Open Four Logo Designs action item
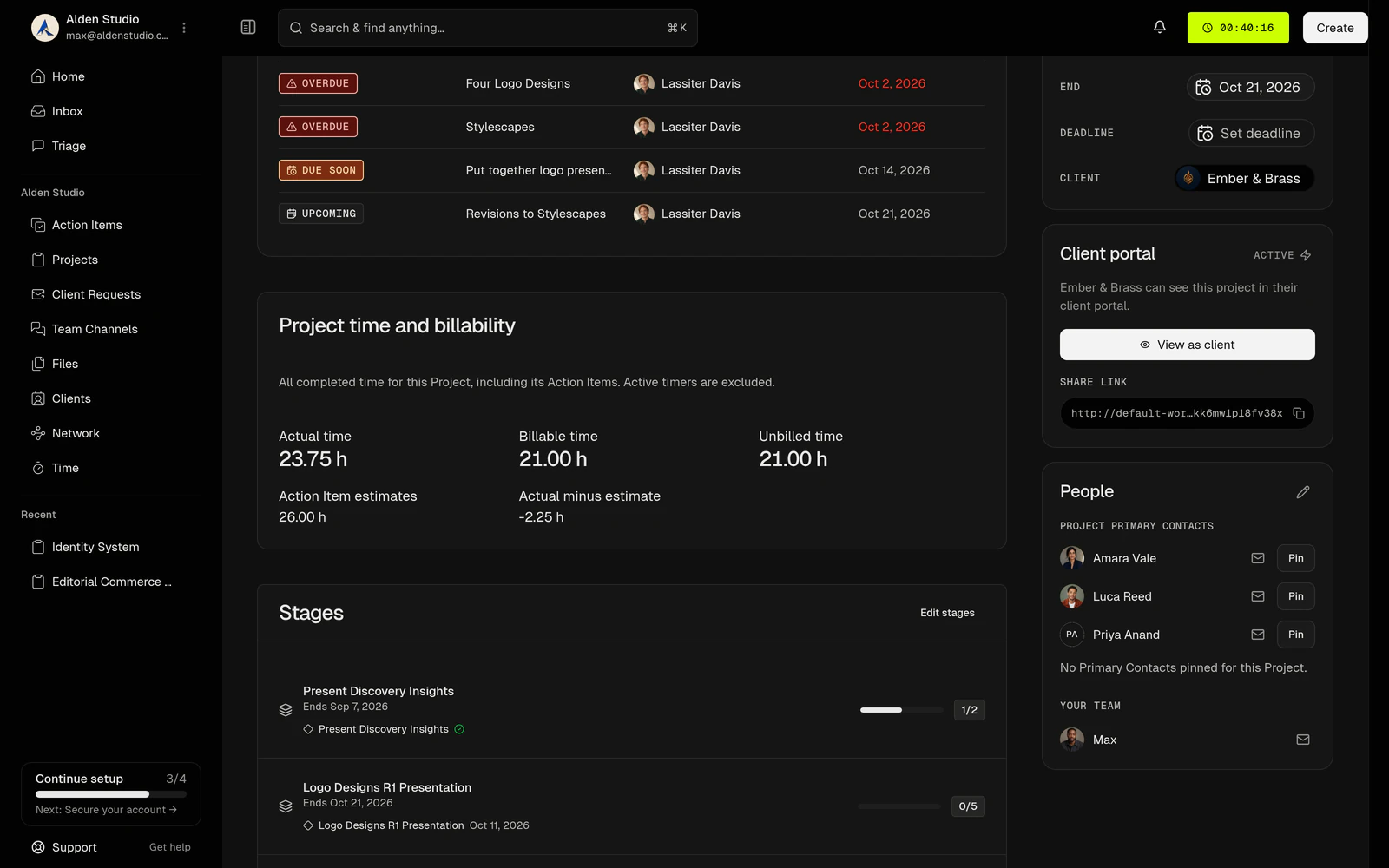This screenshot has height=868, width=1389. [x=518, y=83]
